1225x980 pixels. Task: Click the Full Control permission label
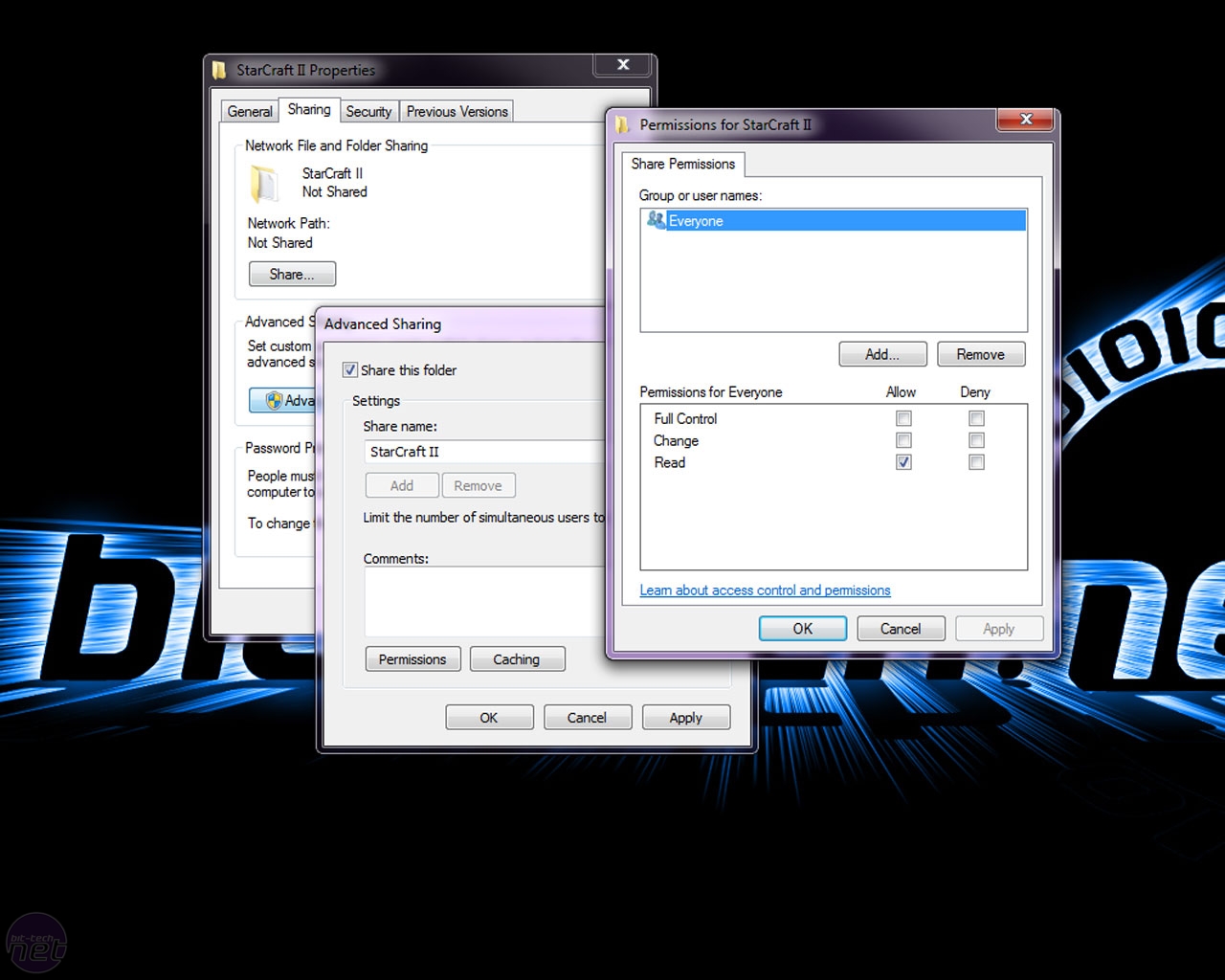click(x=685, y=418)
